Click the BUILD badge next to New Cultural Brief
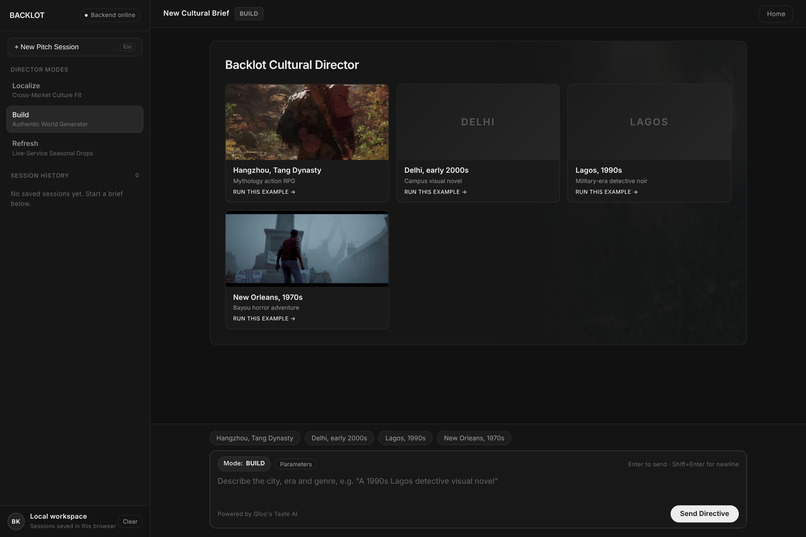Image resolution: width=806 pixels, height=537 pixels. (249, 14)
